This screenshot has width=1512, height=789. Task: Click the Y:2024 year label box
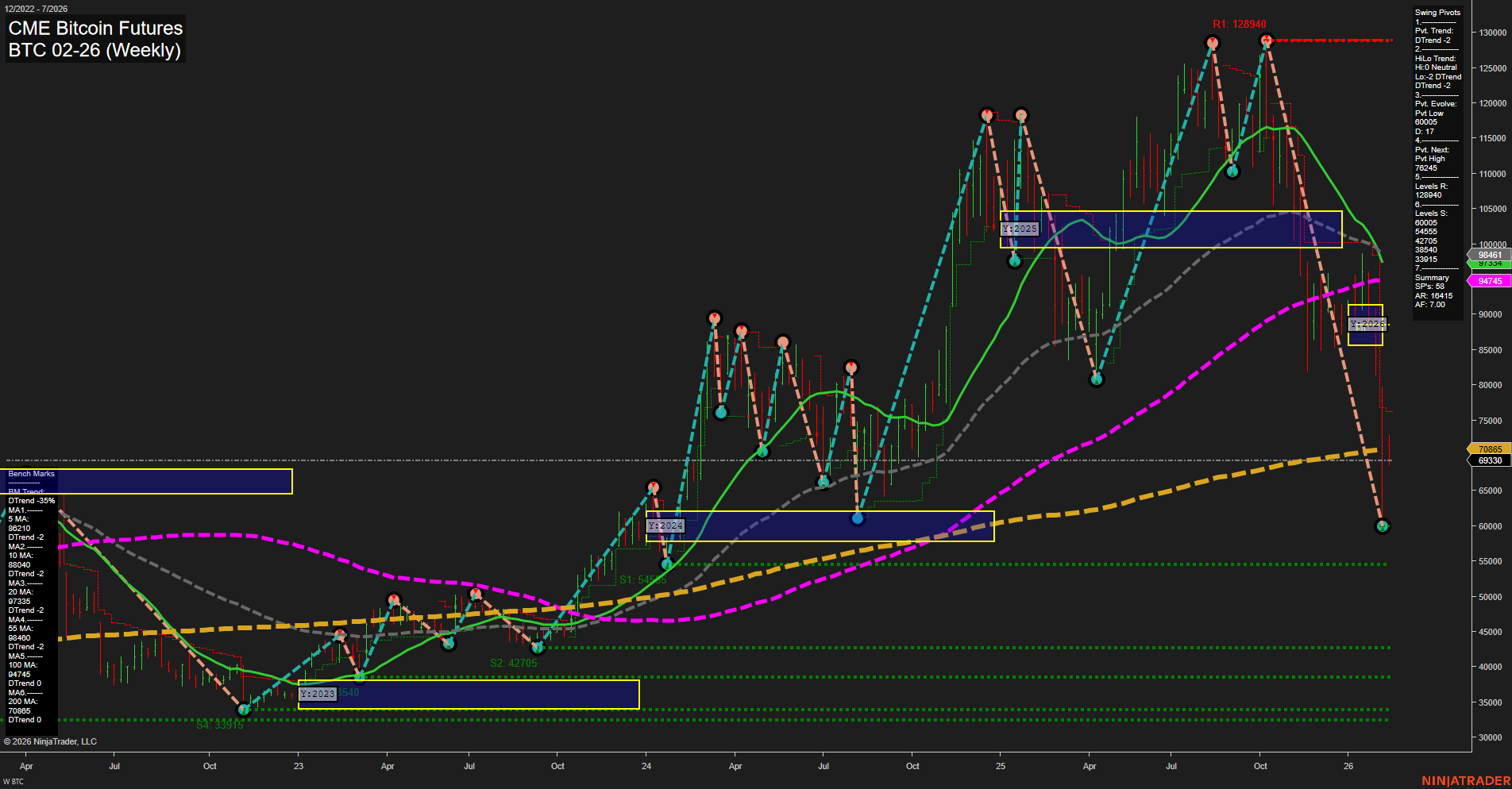665,525
